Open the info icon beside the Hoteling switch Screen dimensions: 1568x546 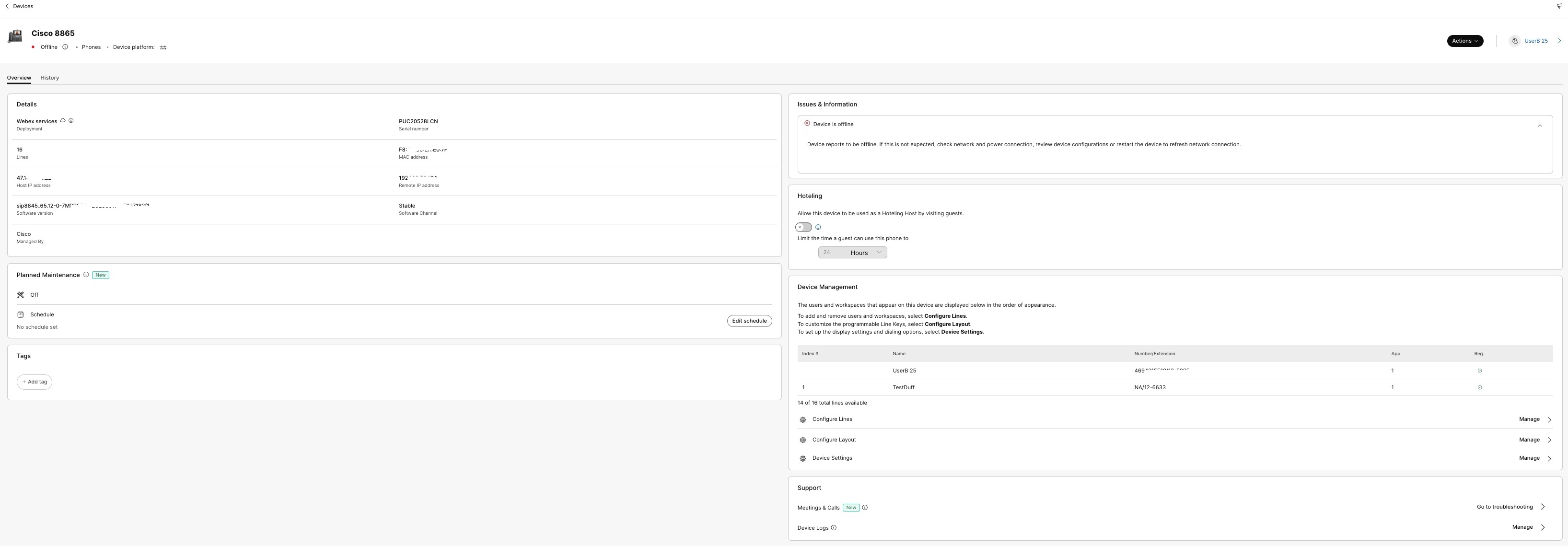(x=819, y=227)
